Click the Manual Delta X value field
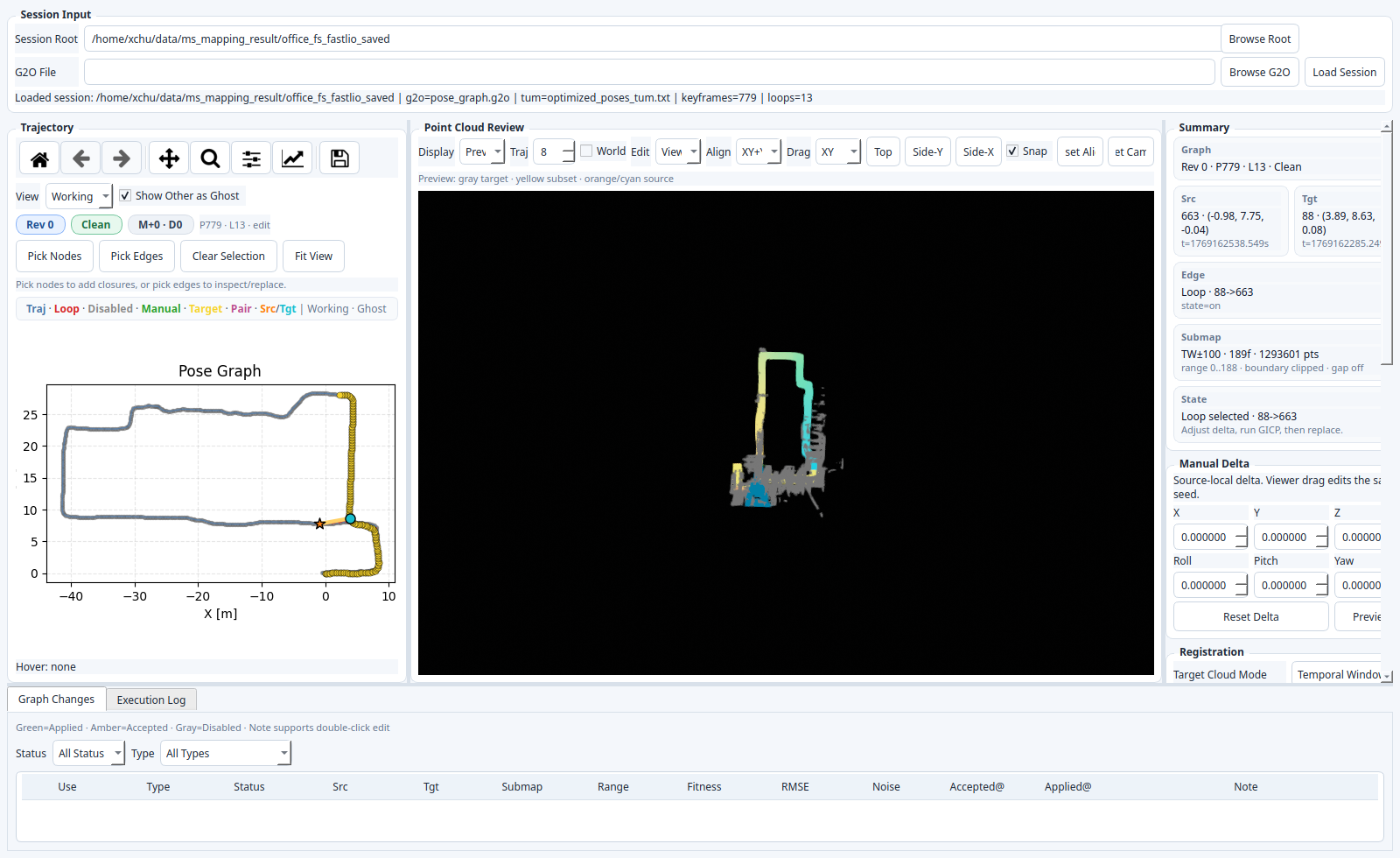Viewport: 1400px width, 858px height. tap(1203, 537)
